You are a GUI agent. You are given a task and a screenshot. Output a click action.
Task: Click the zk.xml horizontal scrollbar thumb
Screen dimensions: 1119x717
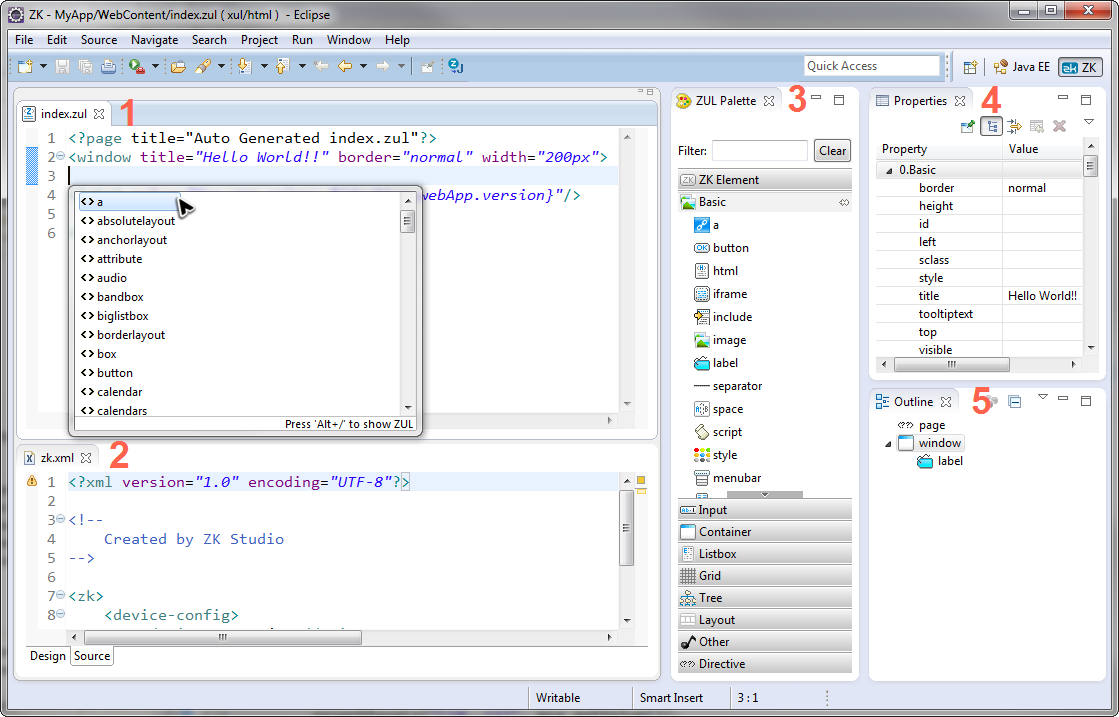[x=223, y=637]
